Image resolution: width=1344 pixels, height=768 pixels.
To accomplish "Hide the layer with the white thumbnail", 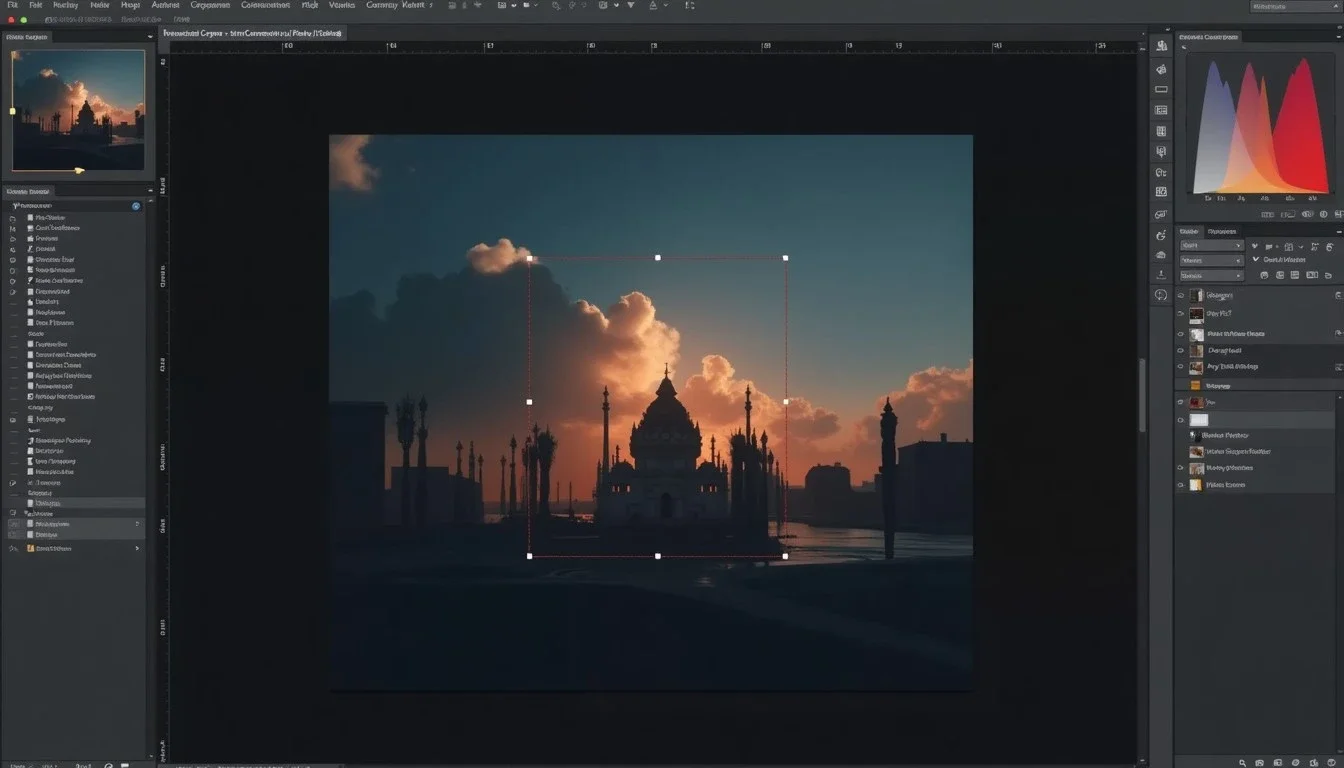I will [1181, 420].
